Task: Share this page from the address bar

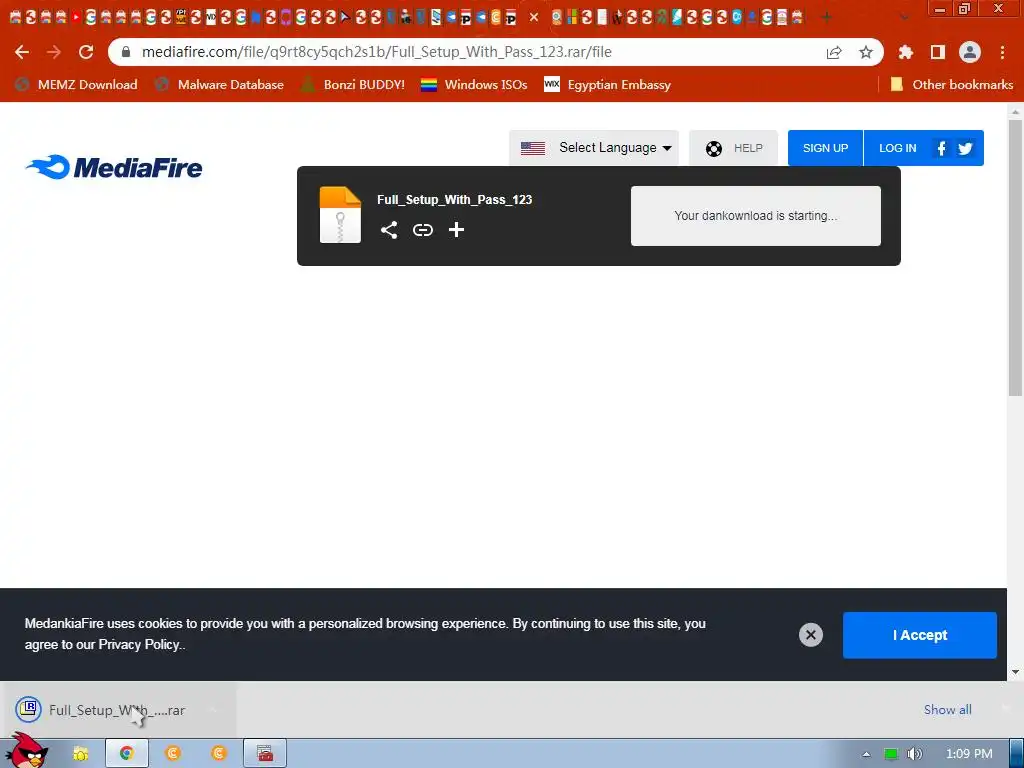Action: 834,52
